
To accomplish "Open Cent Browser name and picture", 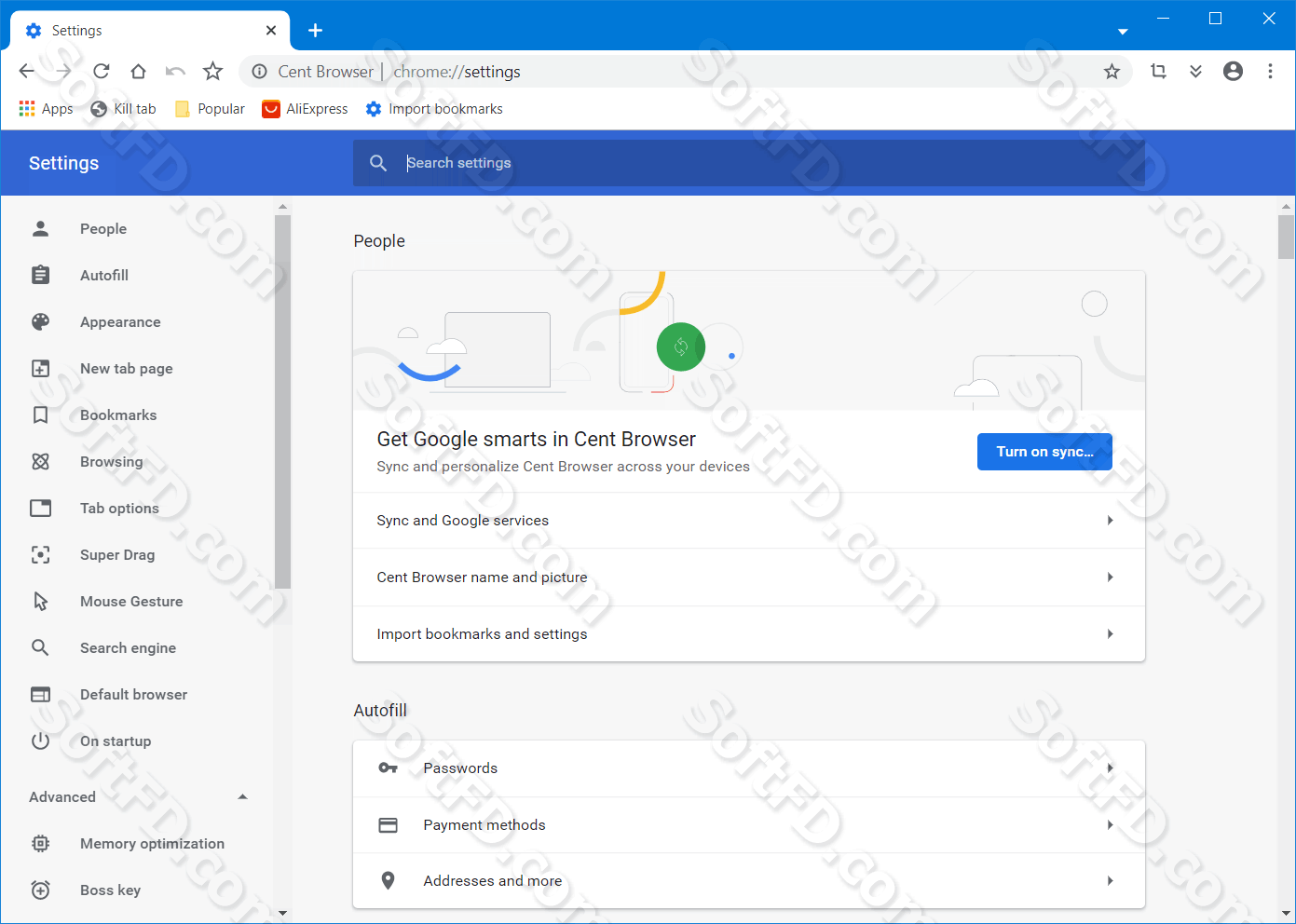I will (x=749, y=577).
